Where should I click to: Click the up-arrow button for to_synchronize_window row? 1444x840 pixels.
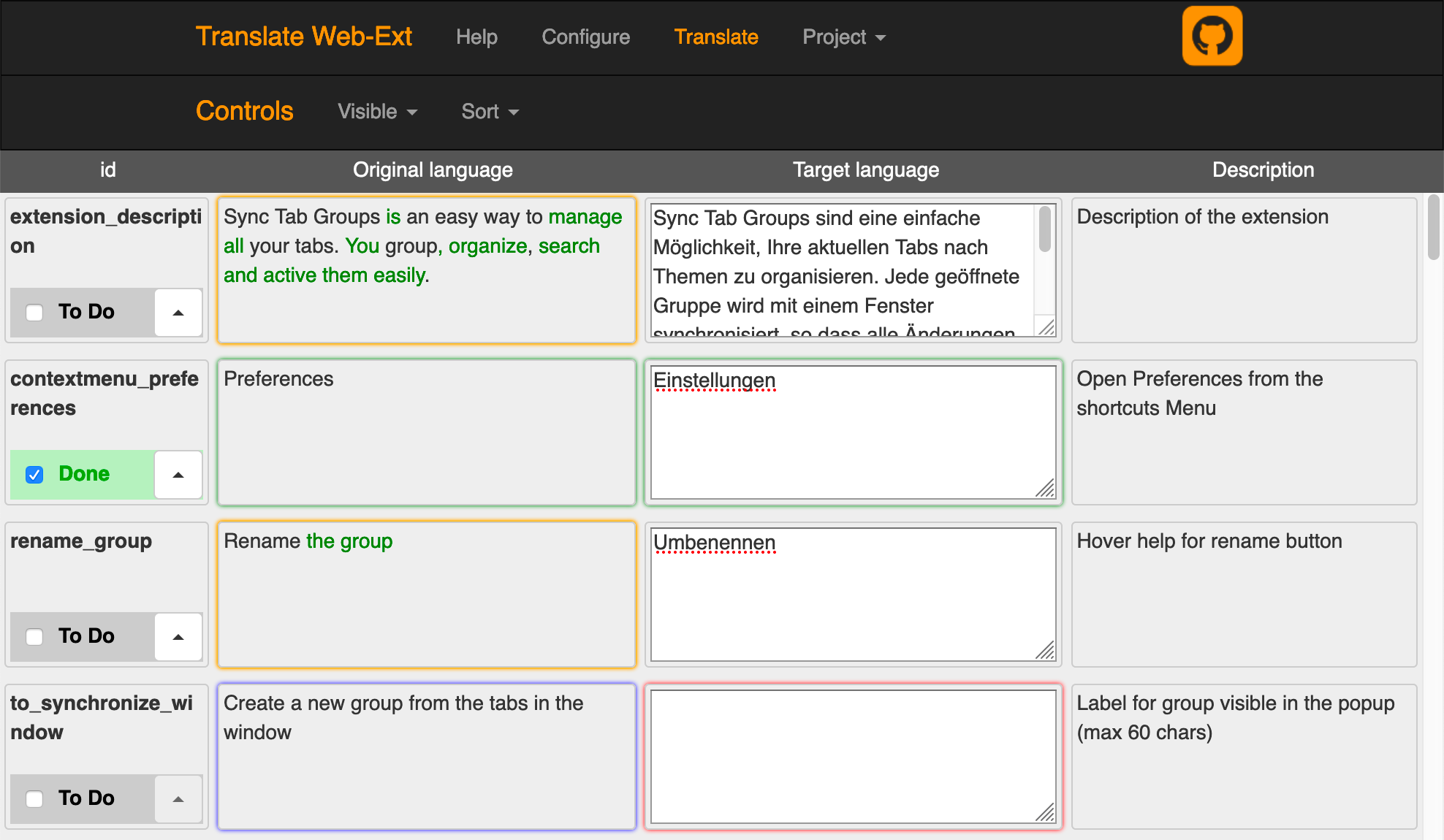point(178,799)
